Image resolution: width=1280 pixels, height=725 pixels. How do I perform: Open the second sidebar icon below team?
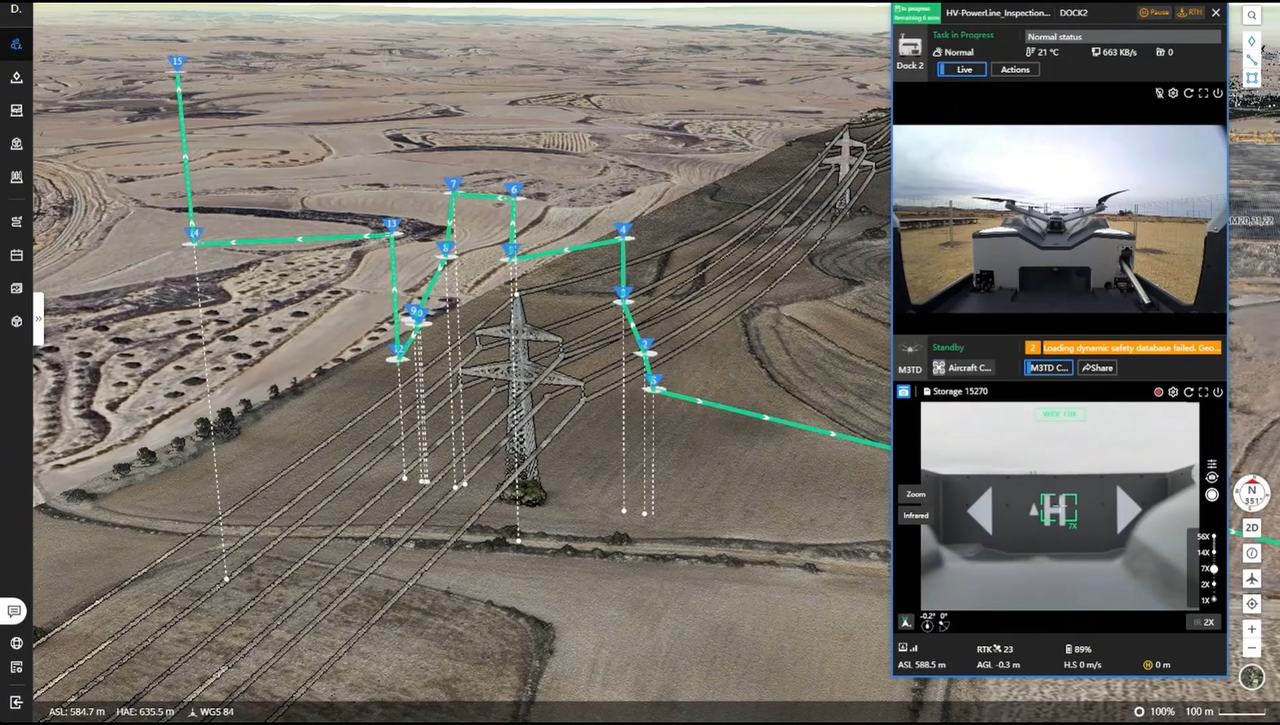[x=16, y=77]
